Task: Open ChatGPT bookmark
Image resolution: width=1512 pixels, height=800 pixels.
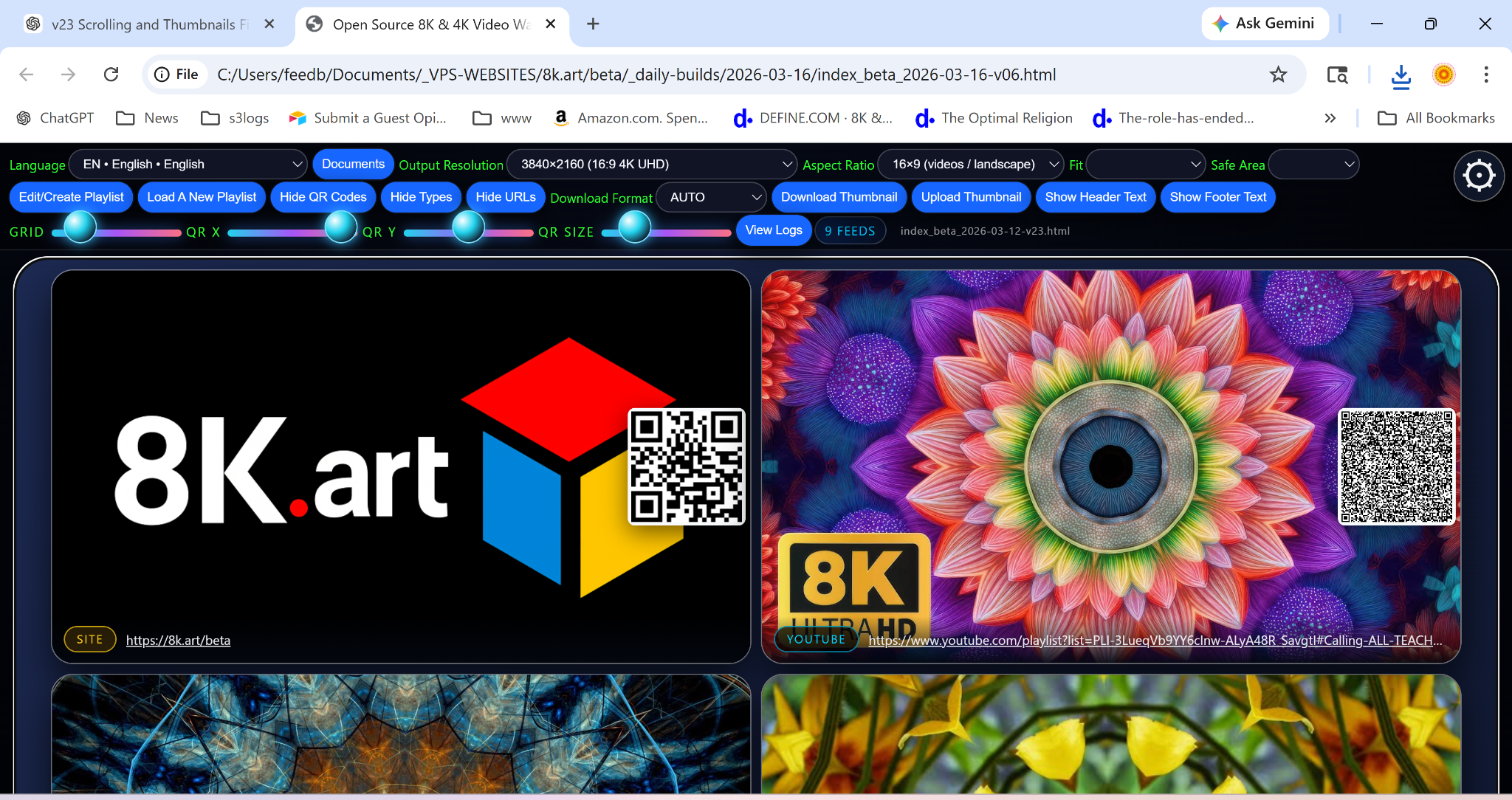Action: coord(55,118)
